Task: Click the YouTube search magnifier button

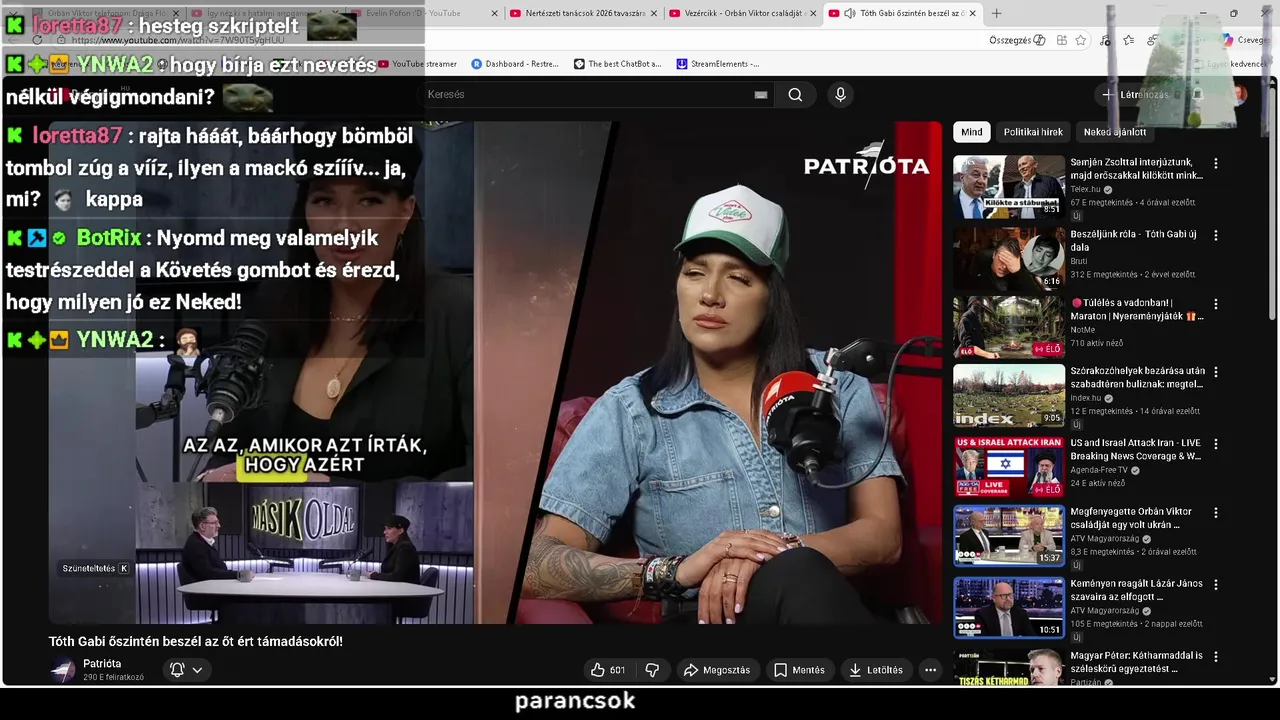Action: coord(795,95)
